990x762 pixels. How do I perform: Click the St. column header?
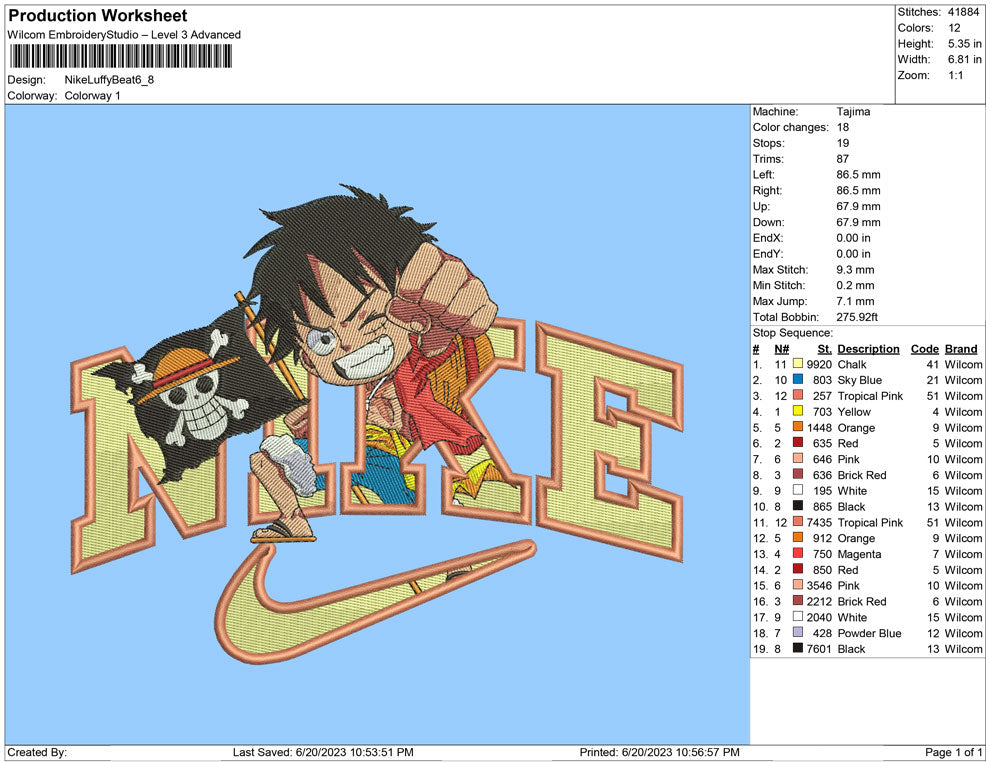[825, 348]
